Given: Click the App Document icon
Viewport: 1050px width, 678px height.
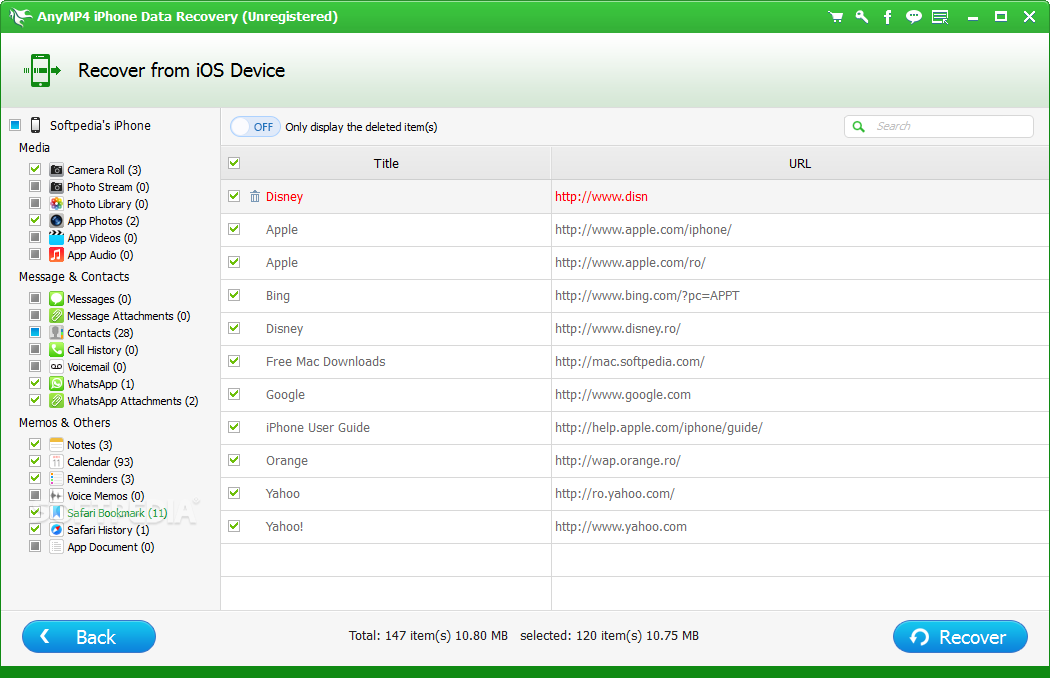Looking at the screenshot, I should 56,547.
